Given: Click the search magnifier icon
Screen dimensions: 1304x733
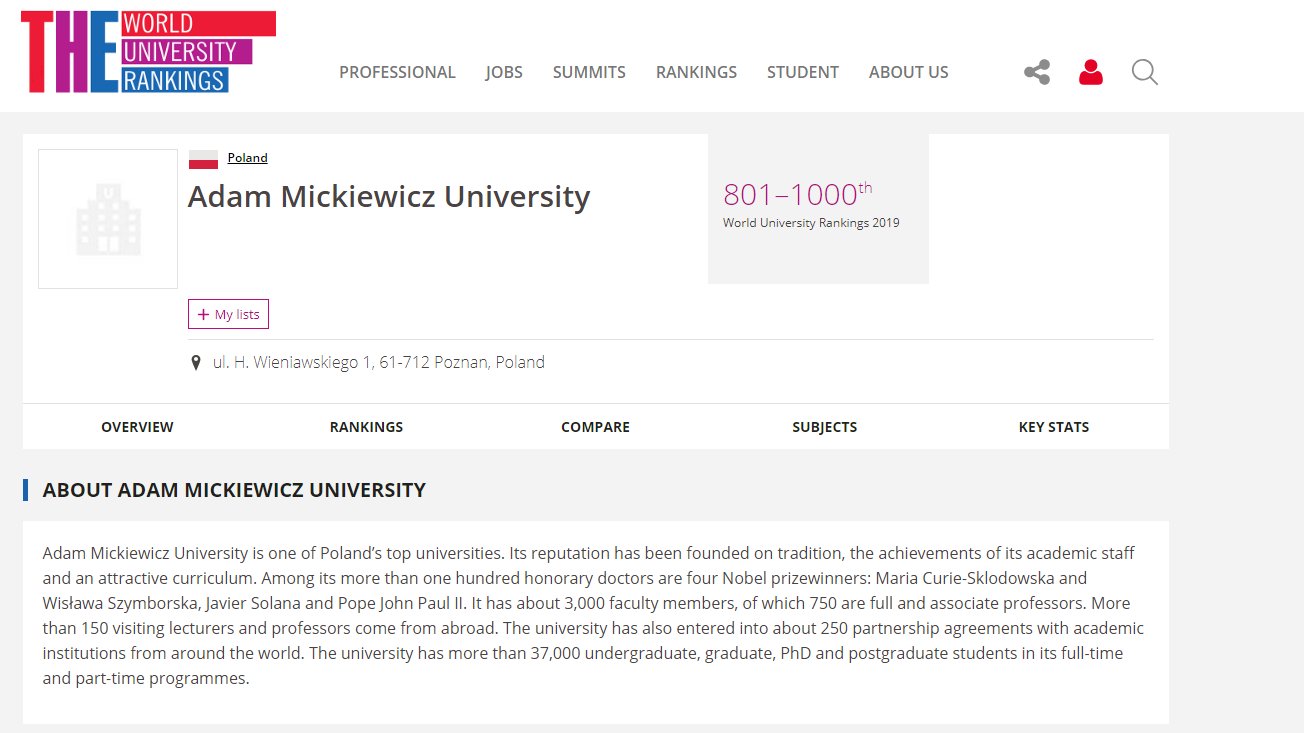Looking at the screenshot, I should [1145, 72].
